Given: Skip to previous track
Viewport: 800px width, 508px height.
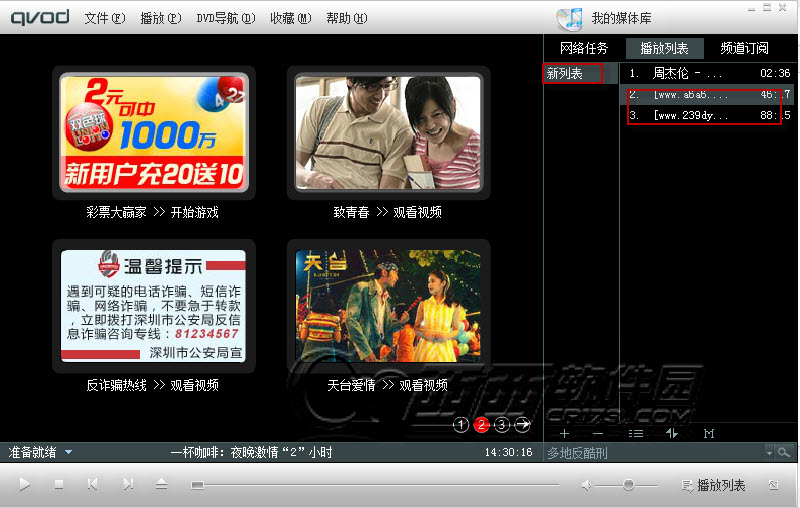Looking at the screenshot, I should [92, 484].
